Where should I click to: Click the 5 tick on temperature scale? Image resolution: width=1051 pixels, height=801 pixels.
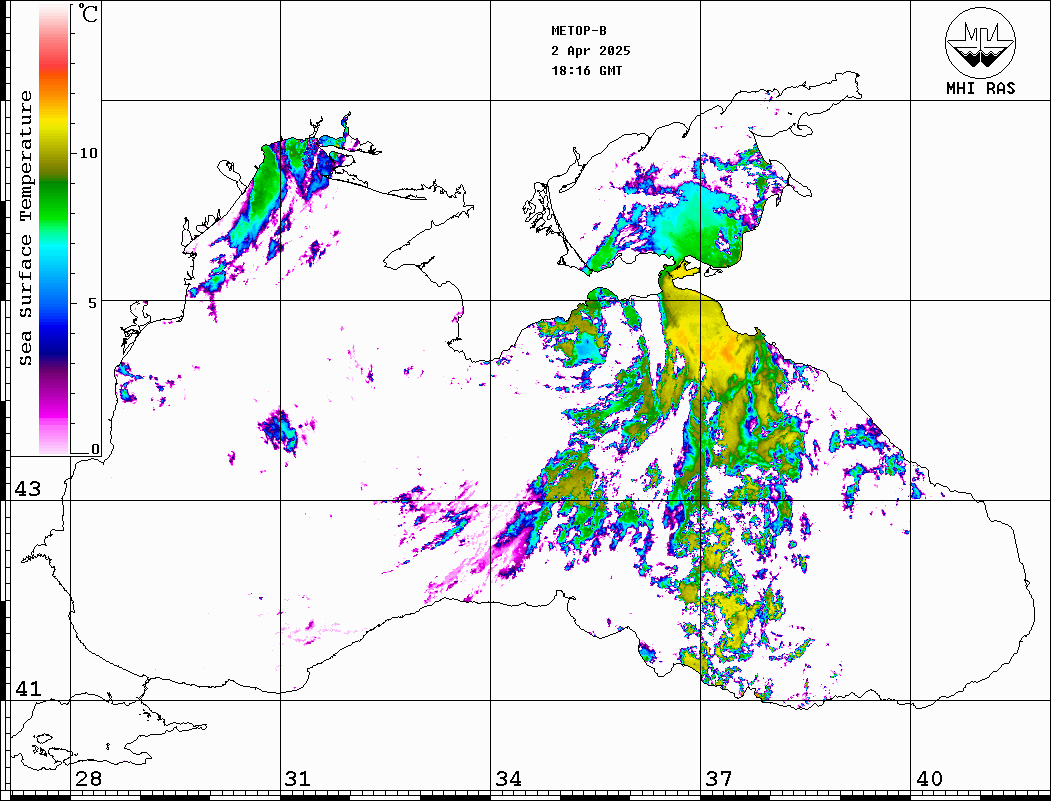coord(93,303)
